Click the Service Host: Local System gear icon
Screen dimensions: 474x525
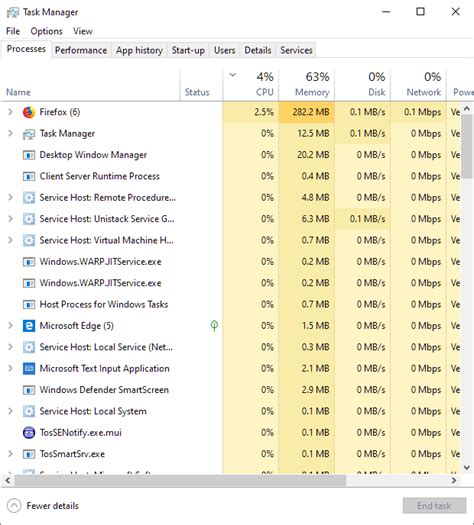click(x=29, y=411)
